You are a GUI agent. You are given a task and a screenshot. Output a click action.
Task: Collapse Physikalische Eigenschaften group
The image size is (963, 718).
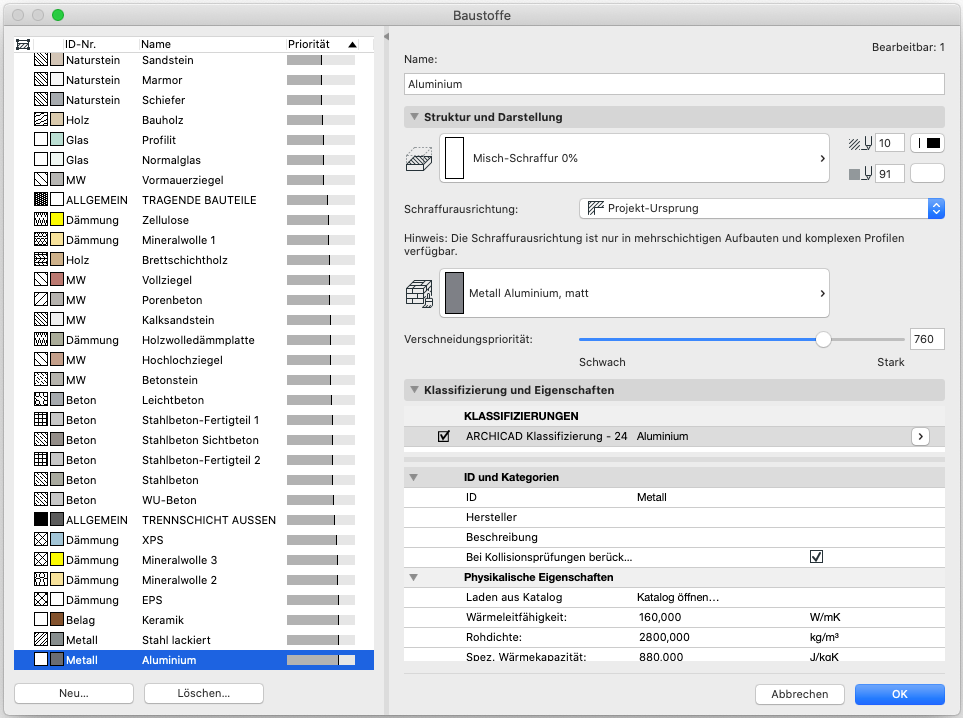pyautogui.click(x=414, y=577)
